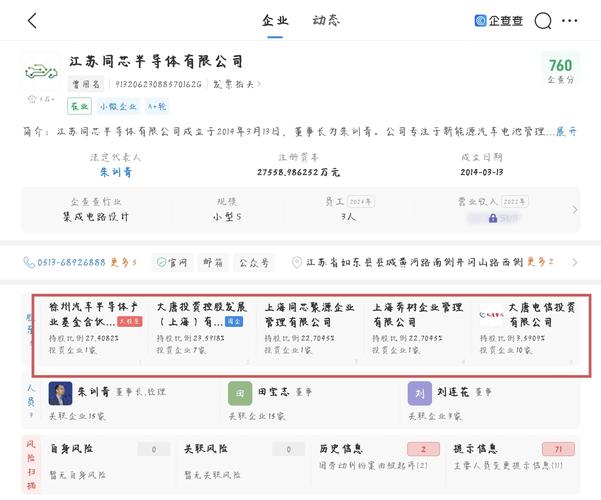
Task: Call phone number 0513-68926888
Action: 71,263
